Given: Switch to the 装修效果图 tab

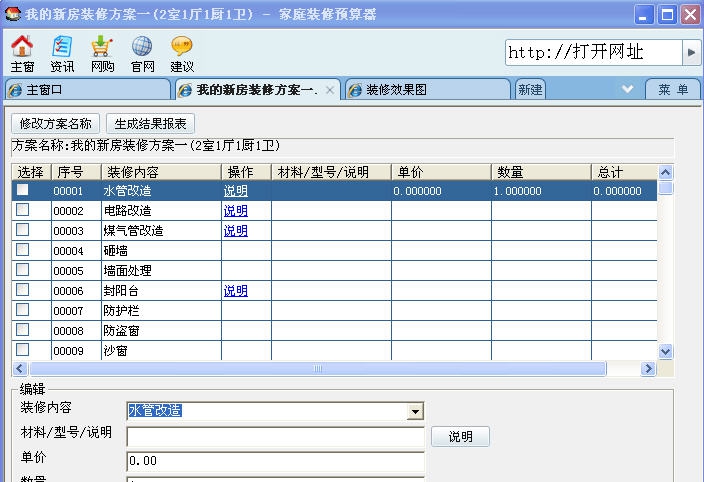Looking at the screenshot, I should [x=428, y=90].
